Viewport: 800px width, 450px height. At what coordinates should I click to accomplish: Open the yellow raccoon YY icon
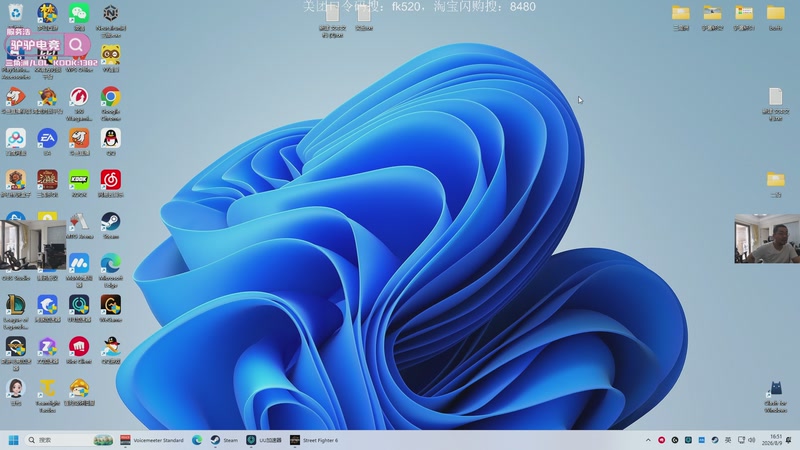[x=110, y=55]
